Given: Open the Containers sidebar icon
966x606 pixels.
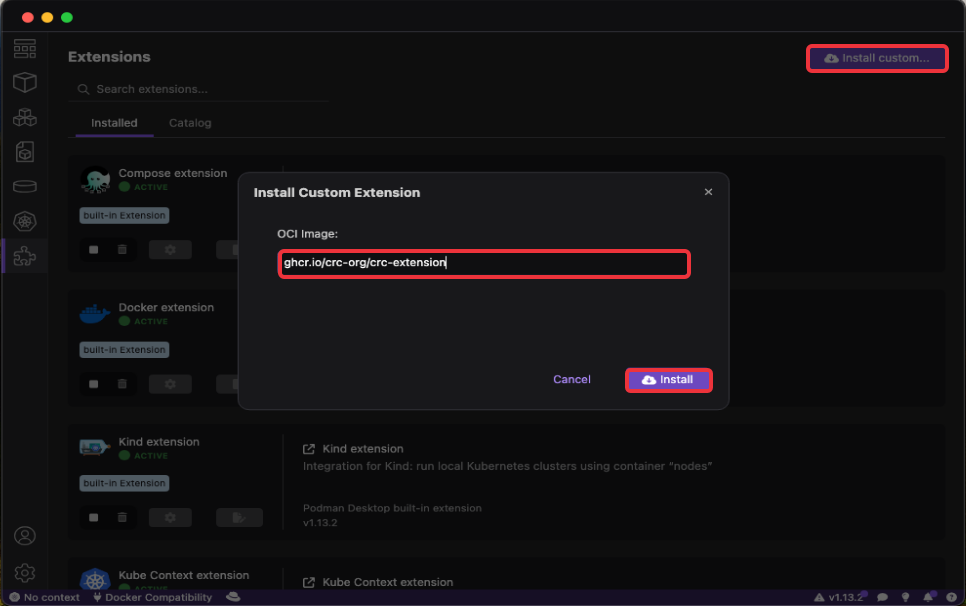Looking at the screenshot, I should [25, 83].
